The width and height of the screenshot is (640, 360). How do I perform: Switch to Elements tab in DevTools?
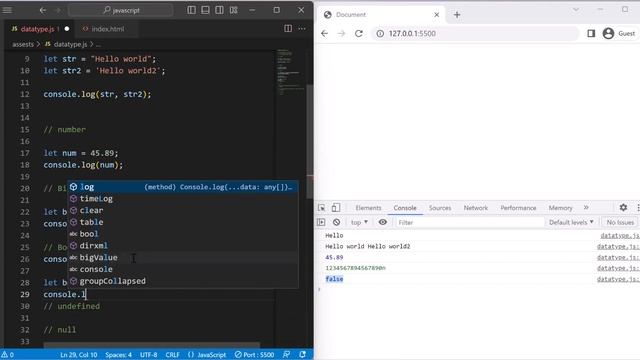click(x=368, y=208)
